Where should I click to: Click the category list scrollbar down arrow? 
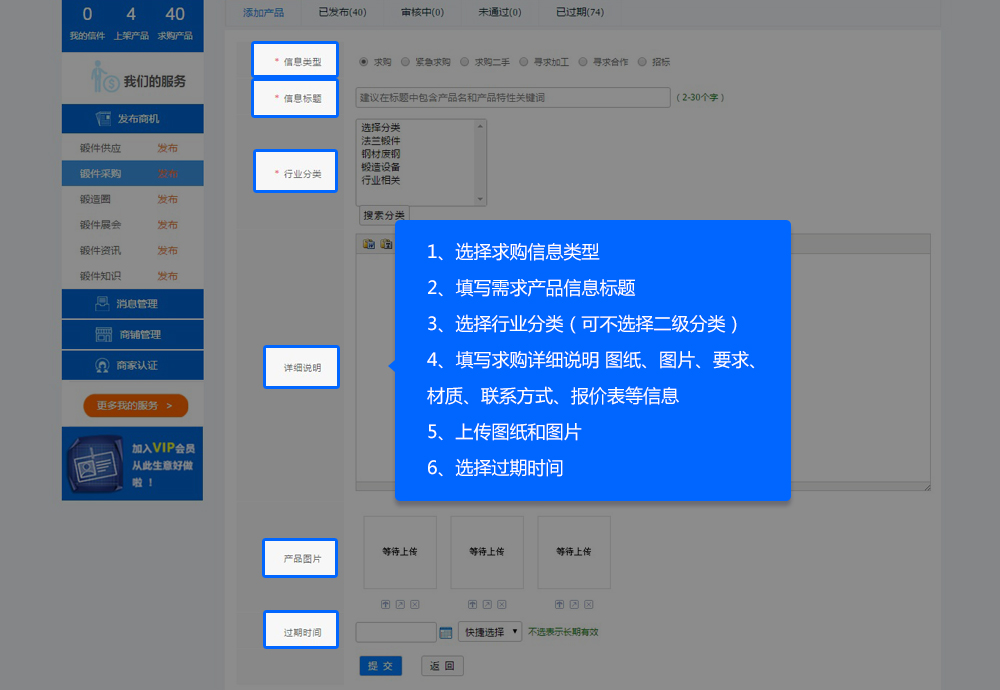click(x=481, y=200)
